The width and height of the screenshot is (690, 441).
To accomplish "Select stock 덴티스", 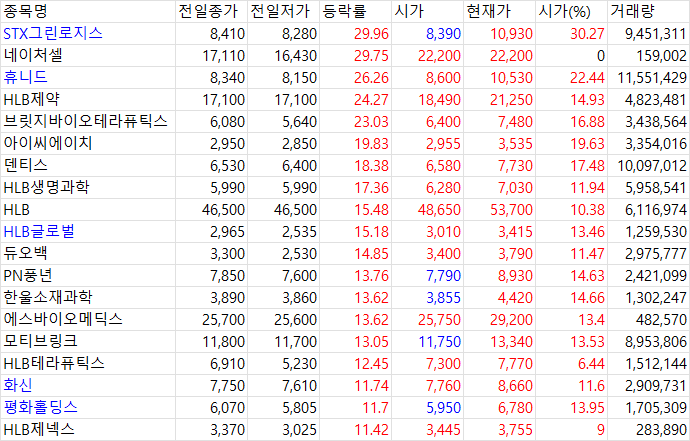I will pos(25,165).
